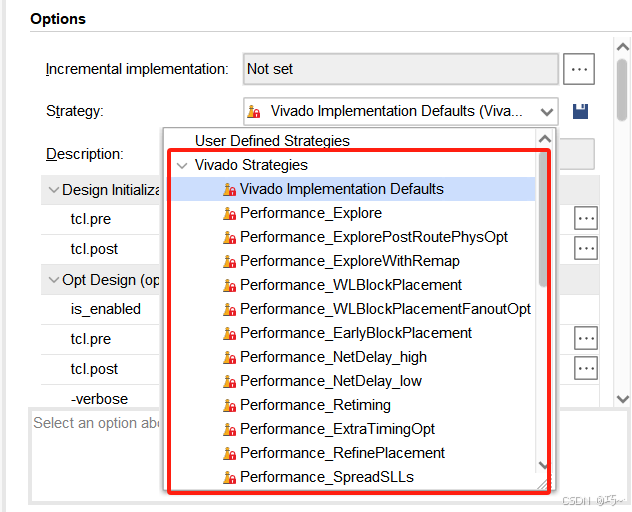
Task: Click strategy icon in Strategy combo box
Action: point(254,111)
